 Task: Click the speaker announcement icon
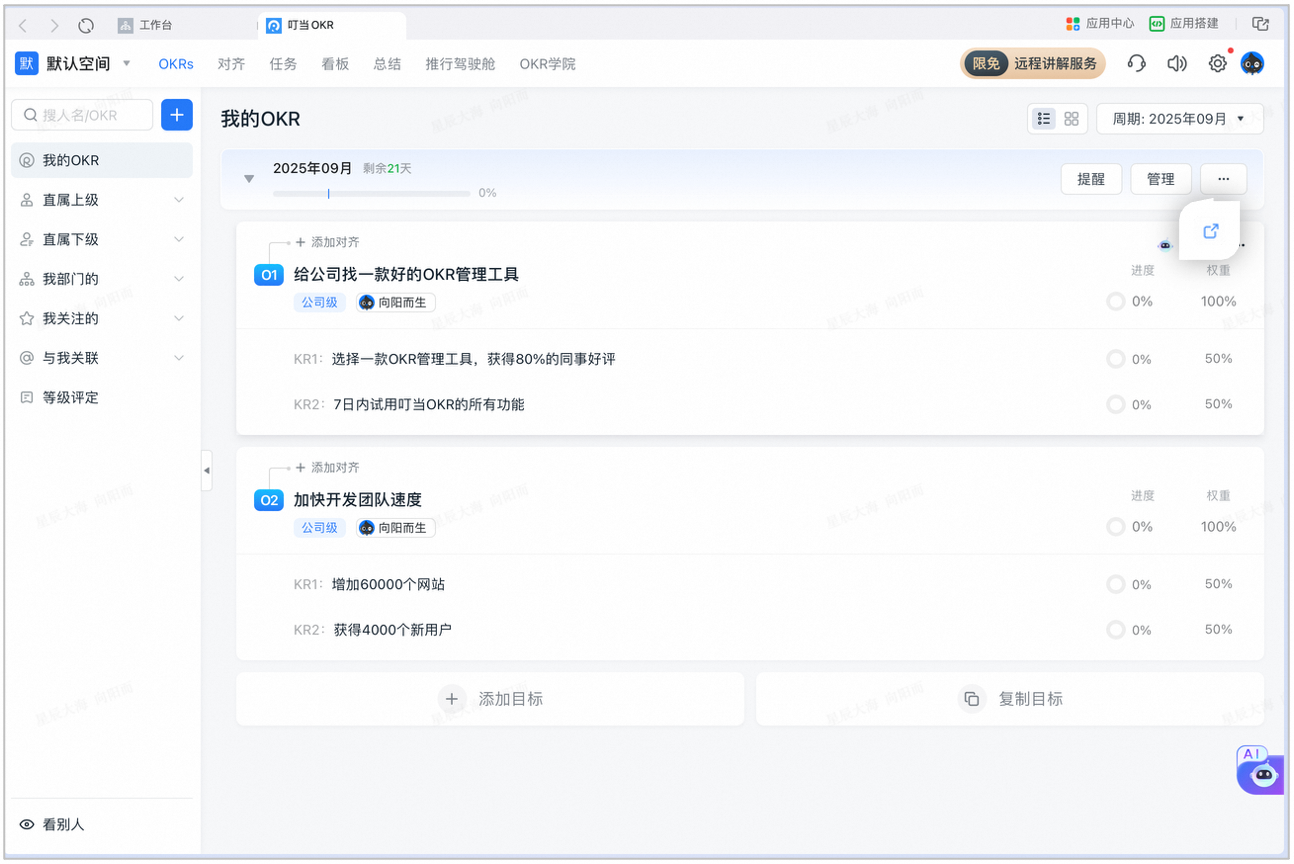point(1177,64)
